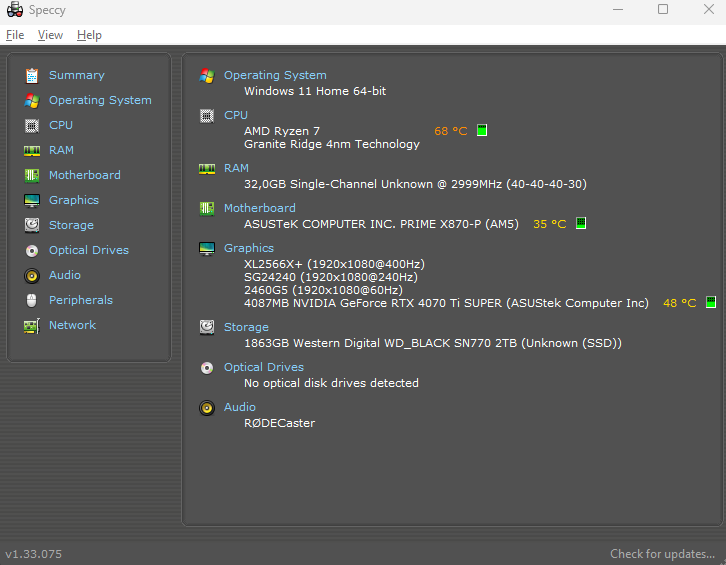Open the View menu

50,35
